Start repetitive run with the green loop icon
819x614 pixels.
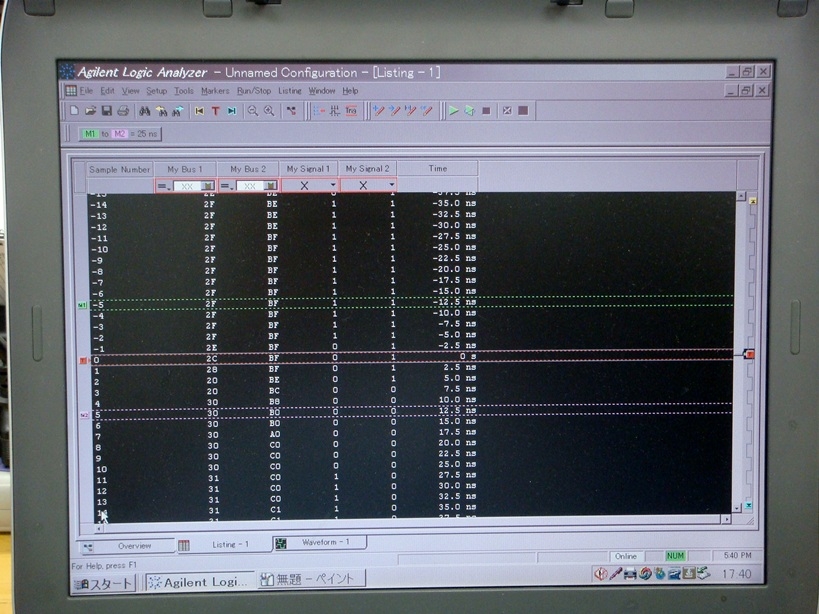(470, 111)
